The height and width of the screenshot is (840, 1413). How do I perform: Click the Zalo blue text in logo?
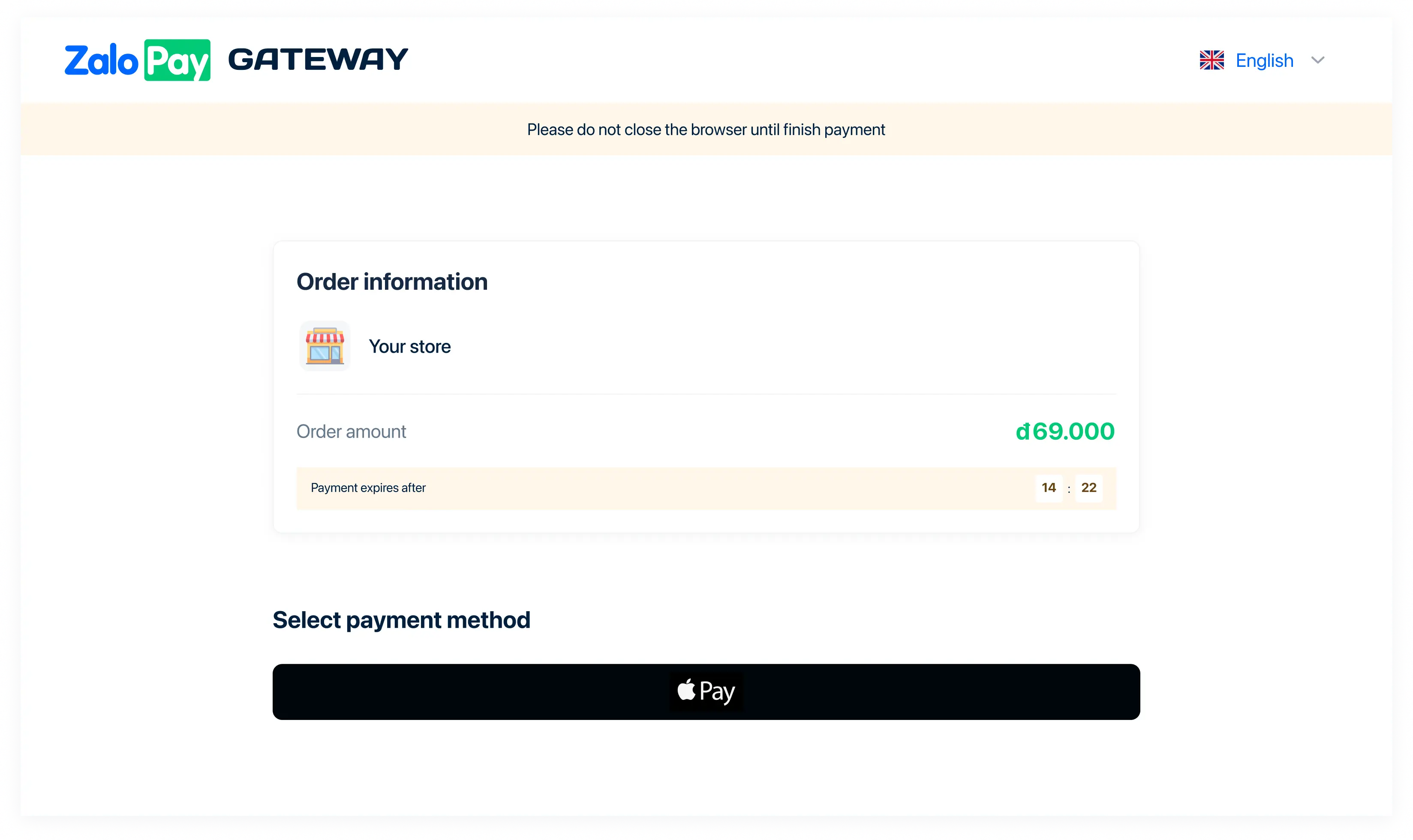(x=101, y=60)
